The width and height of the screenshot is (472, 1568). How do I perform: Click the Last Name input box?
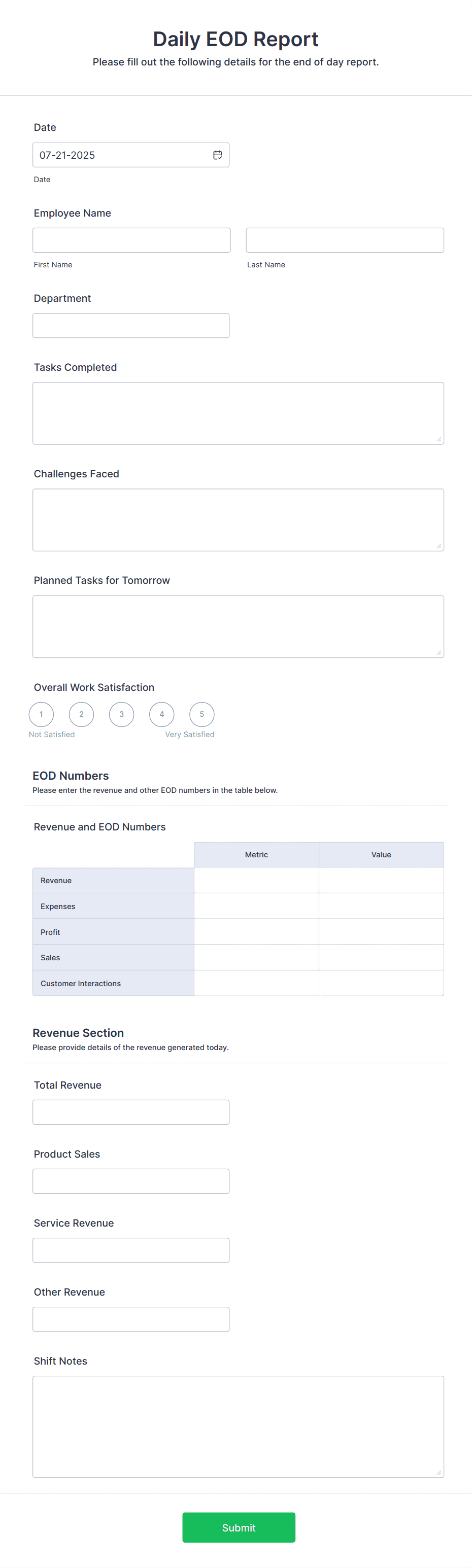(x=345, y=240)
